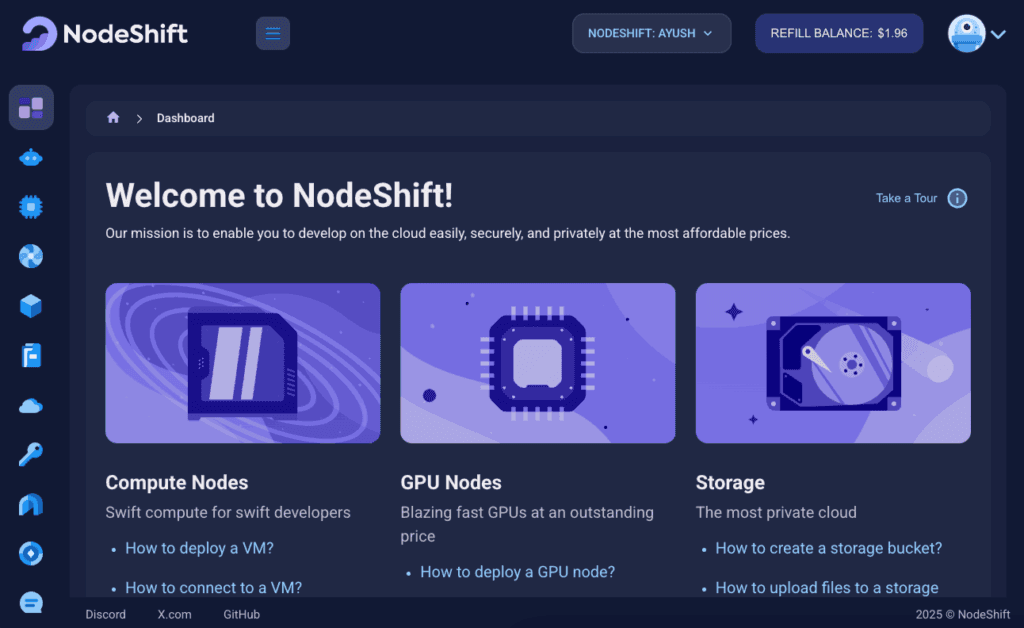Screen dimensions: 1024x628
Task: Click the Compute Nodes heading
Action: [177, 482]
